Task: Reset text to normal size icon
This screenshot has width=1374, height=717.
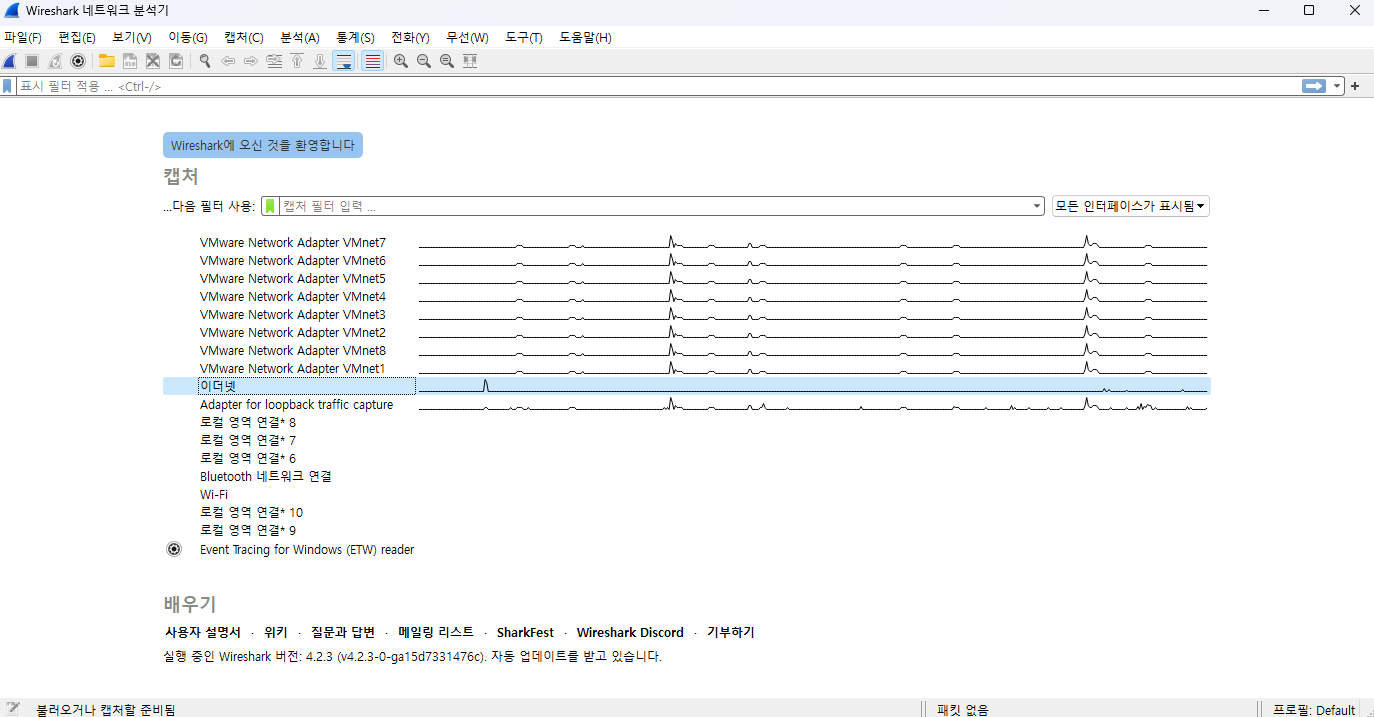Action: (447, 61)
